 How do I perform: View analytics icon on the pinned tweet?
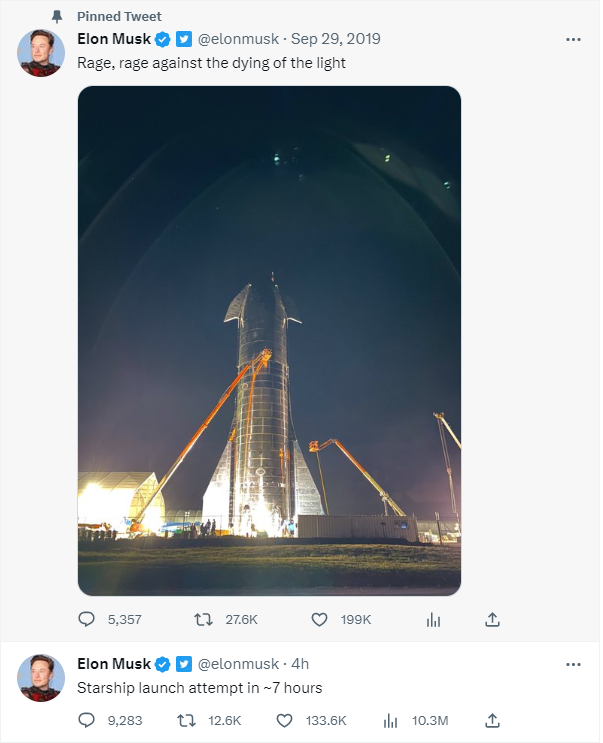tap(433, 619)
